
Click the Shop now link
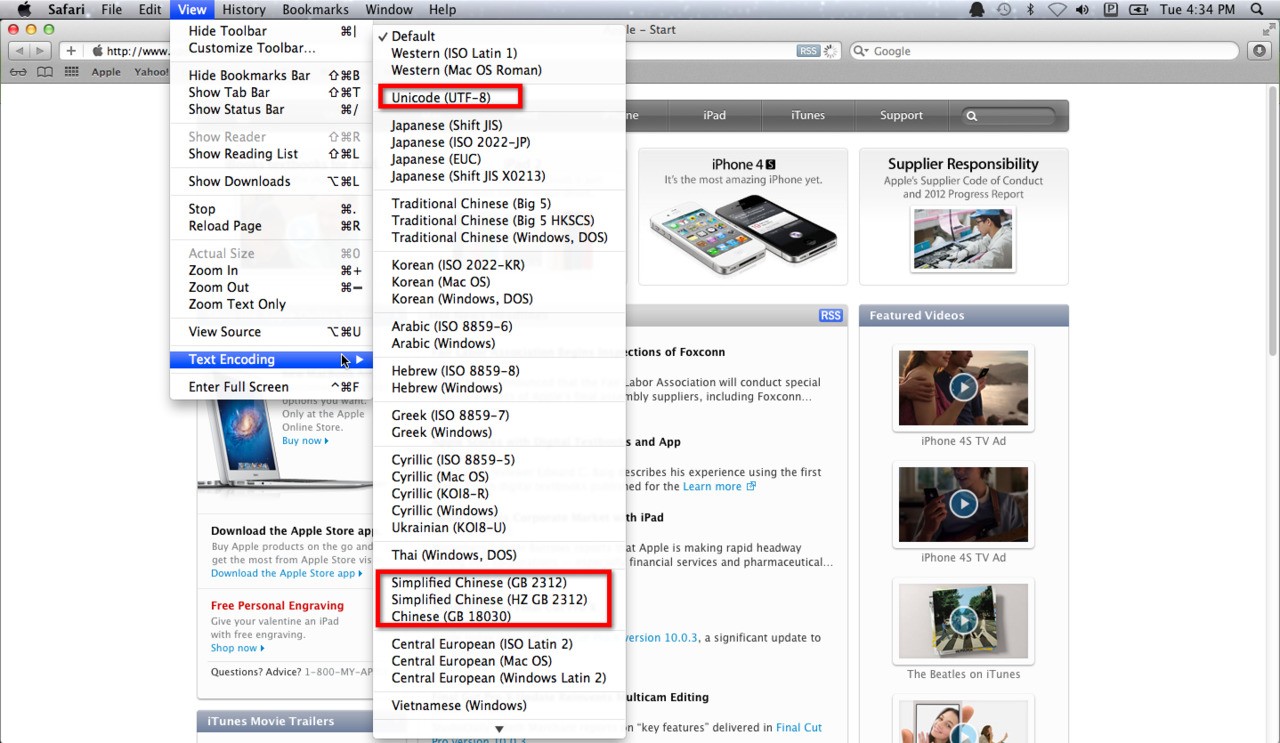point(238,648)
